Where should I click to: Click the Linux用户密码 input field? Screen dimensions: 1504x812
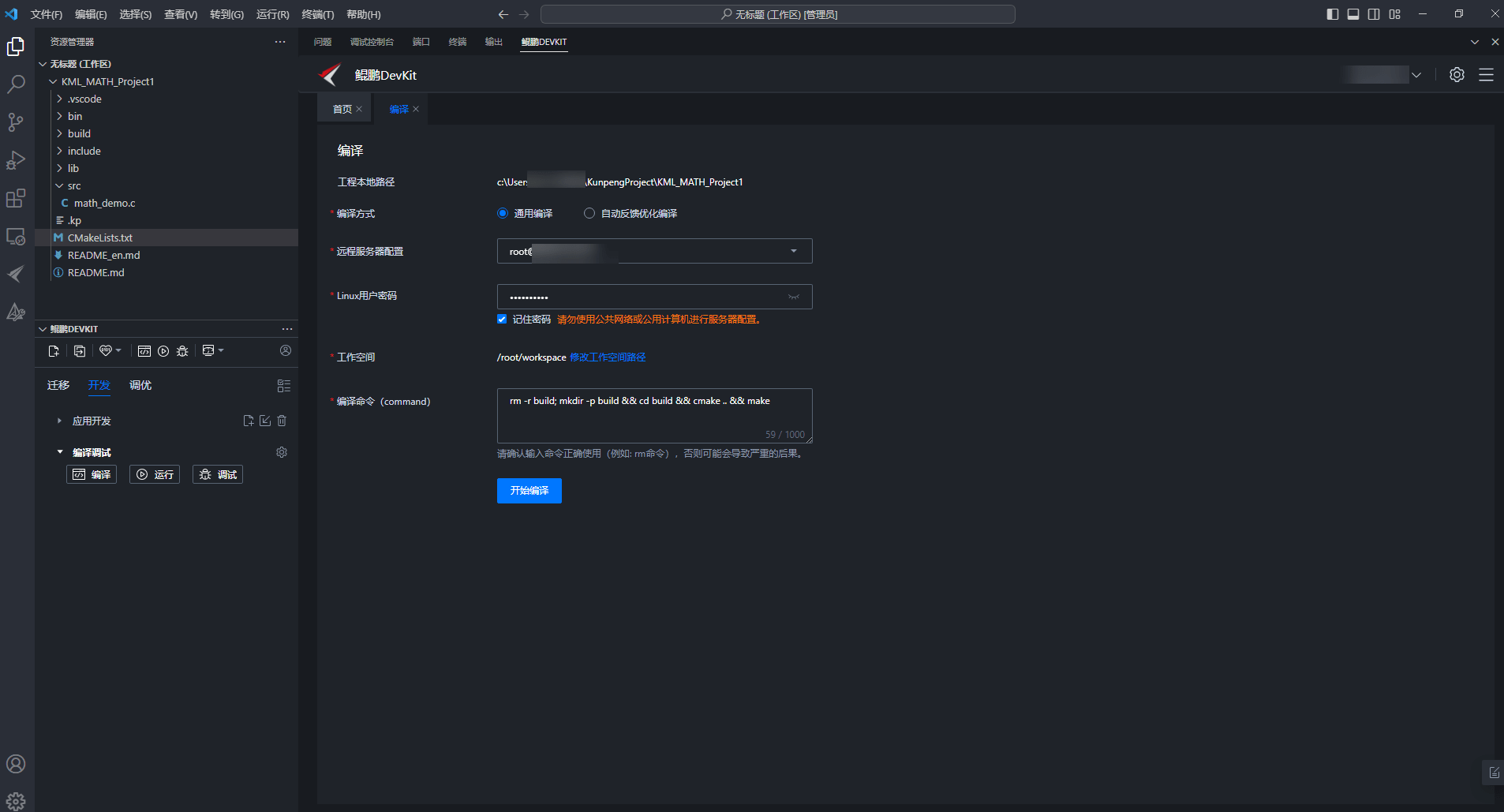pyautogui.click(x=655, y=297)
